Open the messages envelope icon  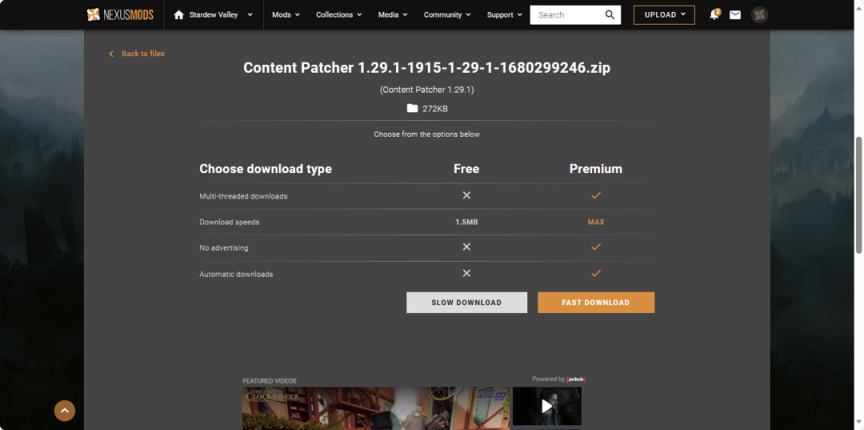735,15
